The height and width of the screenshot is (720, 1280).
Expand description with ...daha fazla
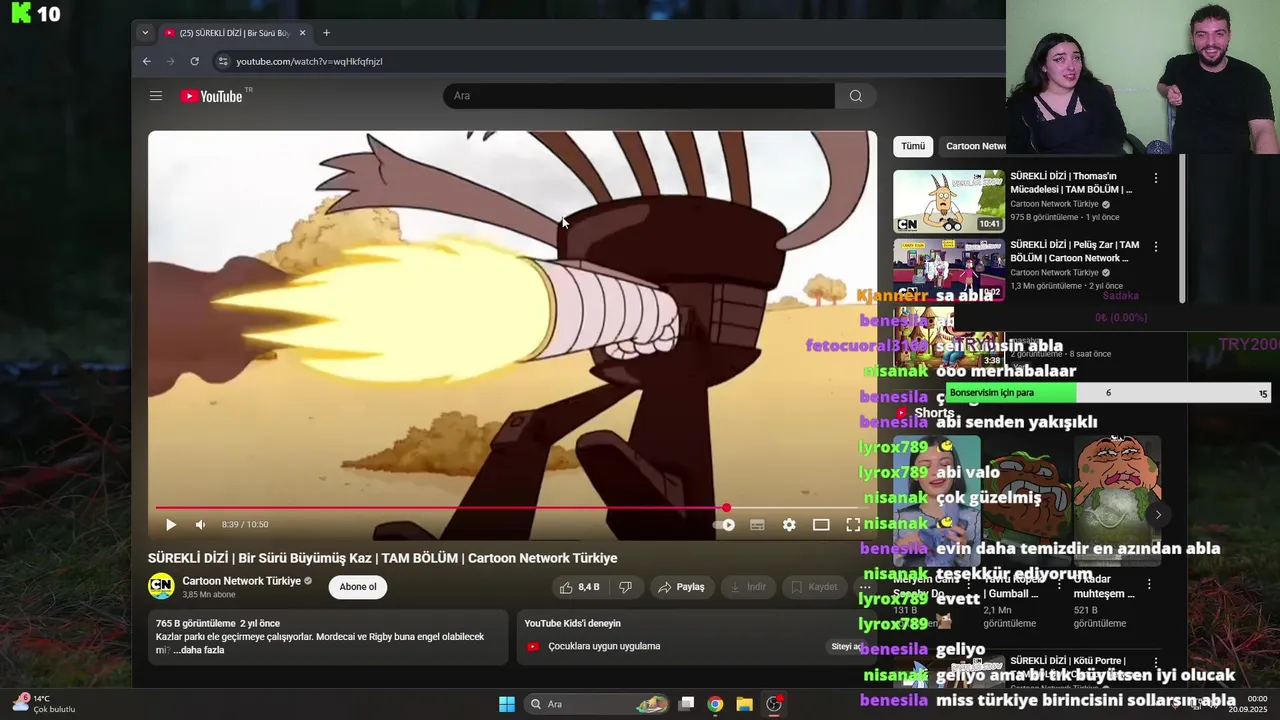tap(198, 650)
